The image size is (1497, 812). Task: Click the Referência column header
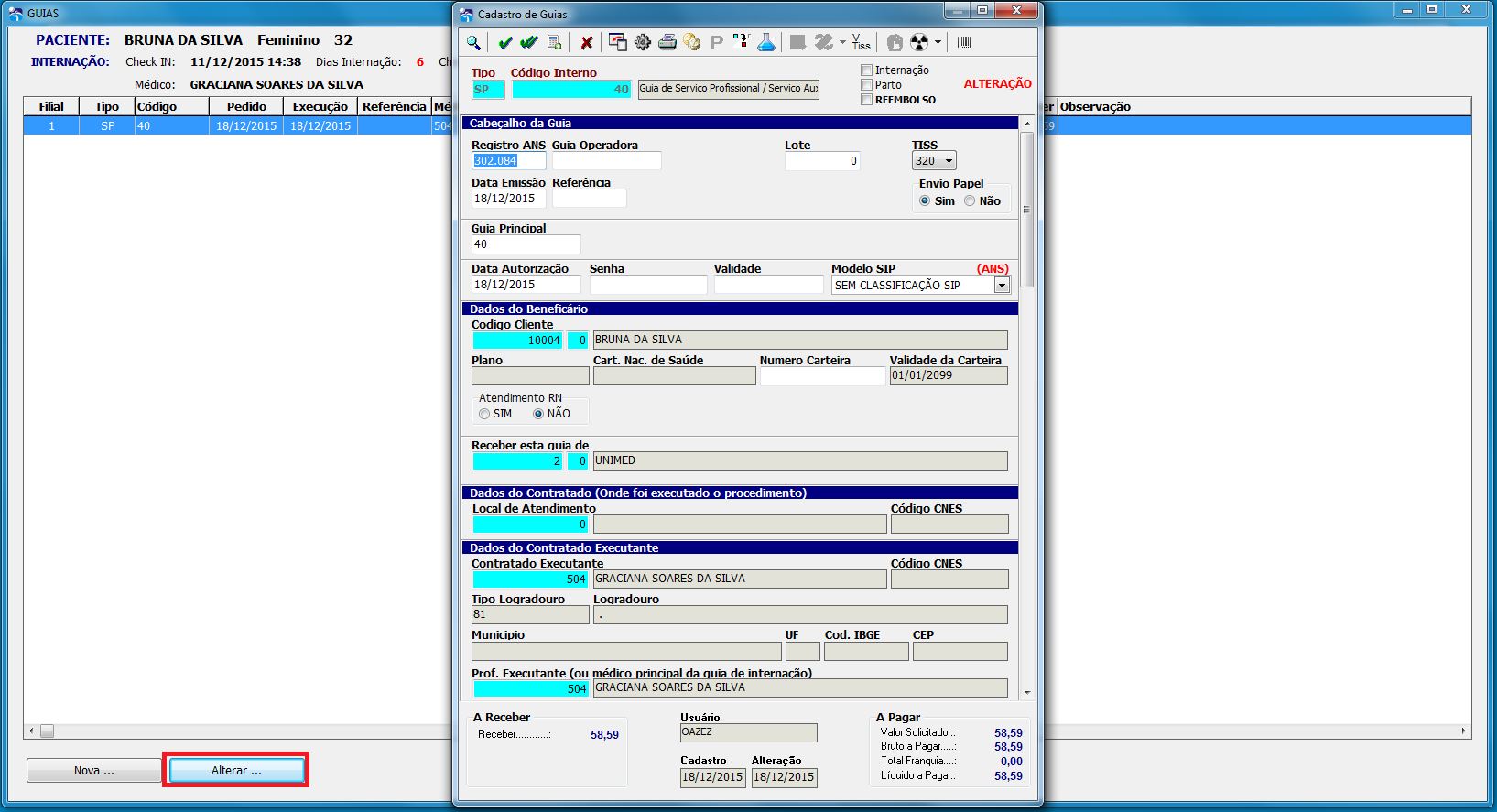point(395,106)
